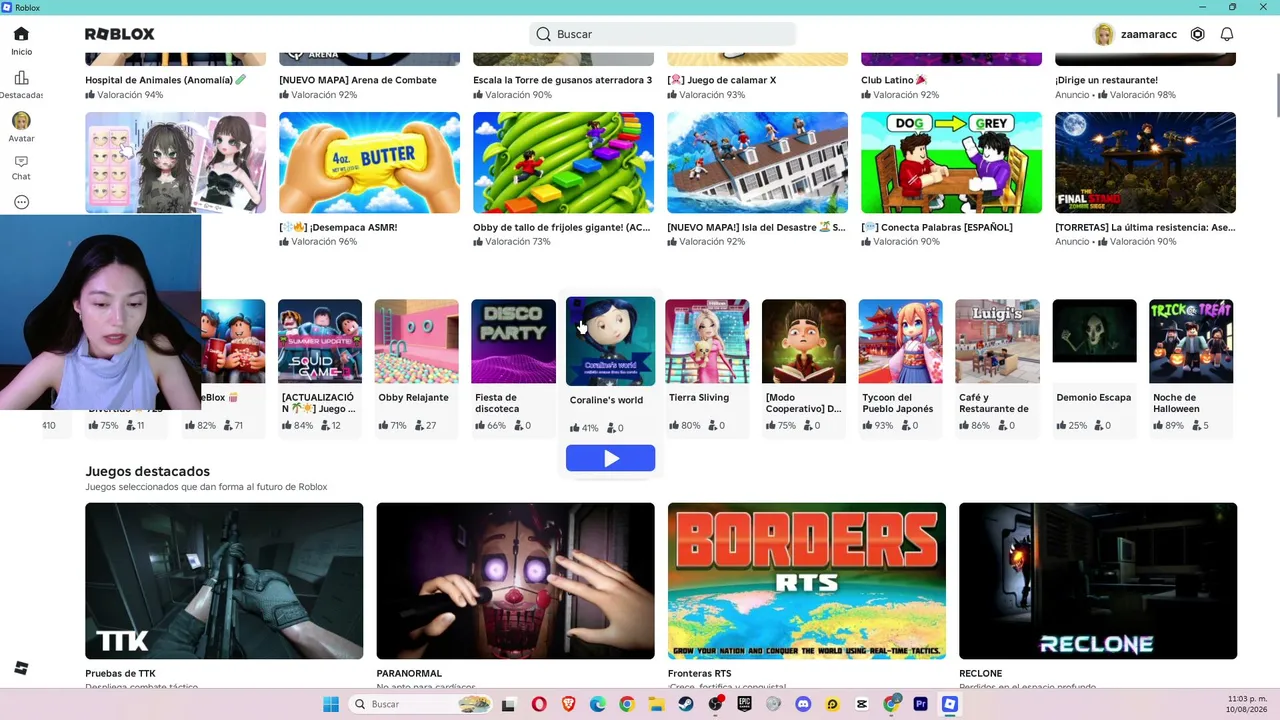Click the taskbar clock 11:03 p. m.
This screenshot has width=1280, height=720.
click(x=1247, y=698)
